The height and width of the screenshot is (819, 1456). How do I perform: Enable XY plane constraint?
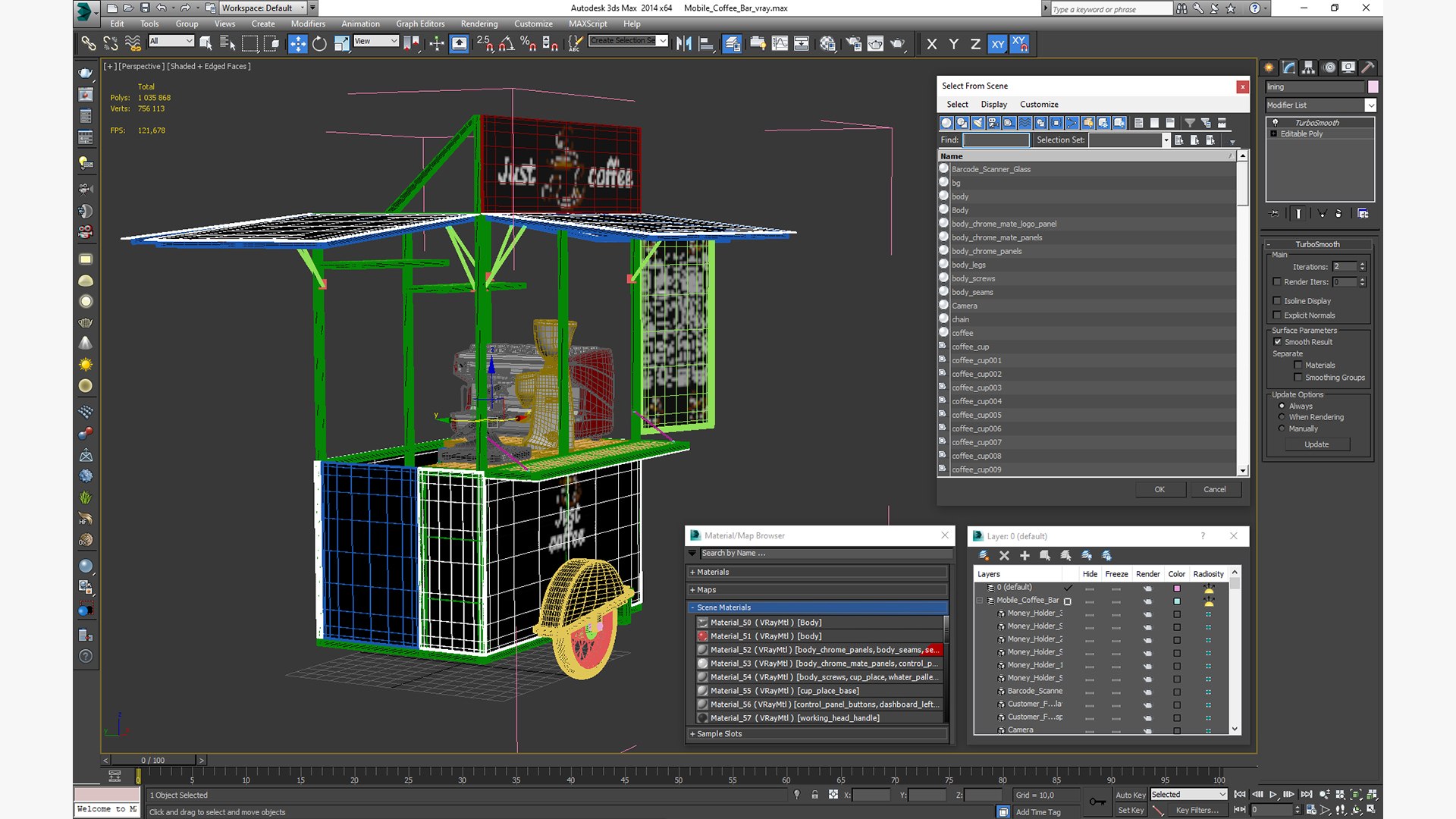(998, 44)
